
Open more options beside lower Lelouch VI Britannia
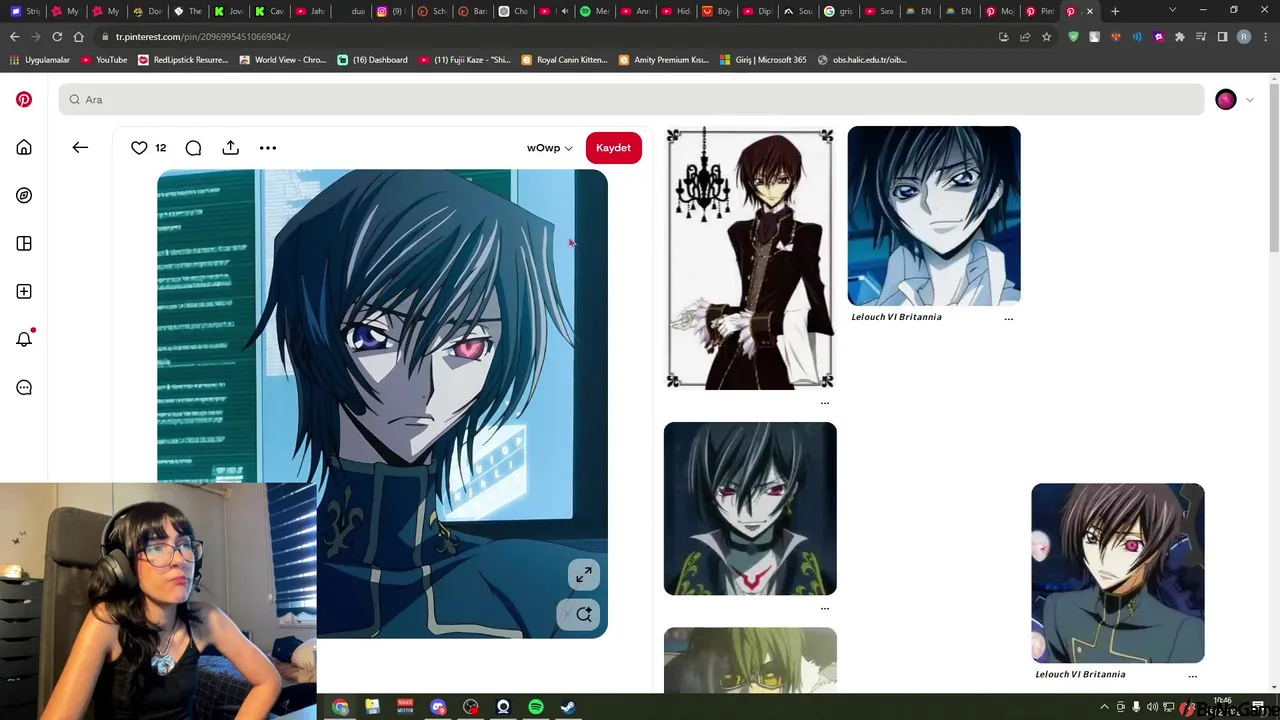click(x=1192, y=677)
